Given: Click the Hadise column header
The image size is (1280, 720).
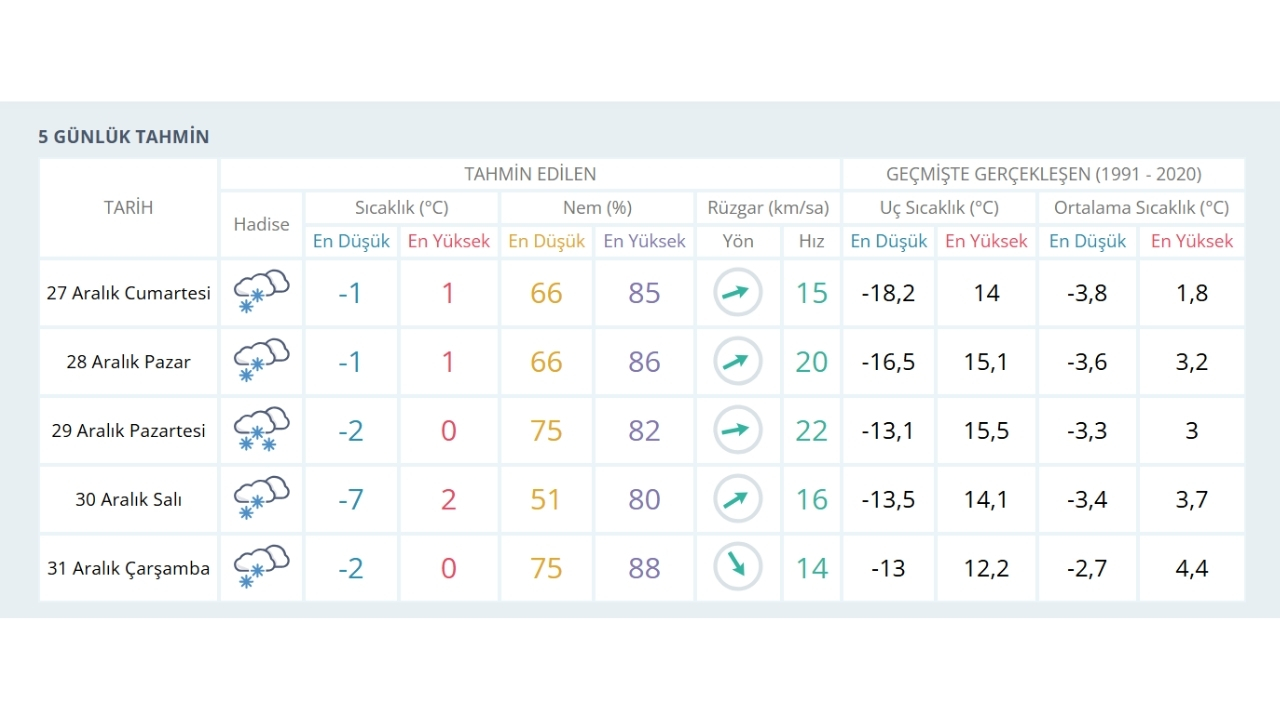Looking at the screenshot, I should (261, 224).
